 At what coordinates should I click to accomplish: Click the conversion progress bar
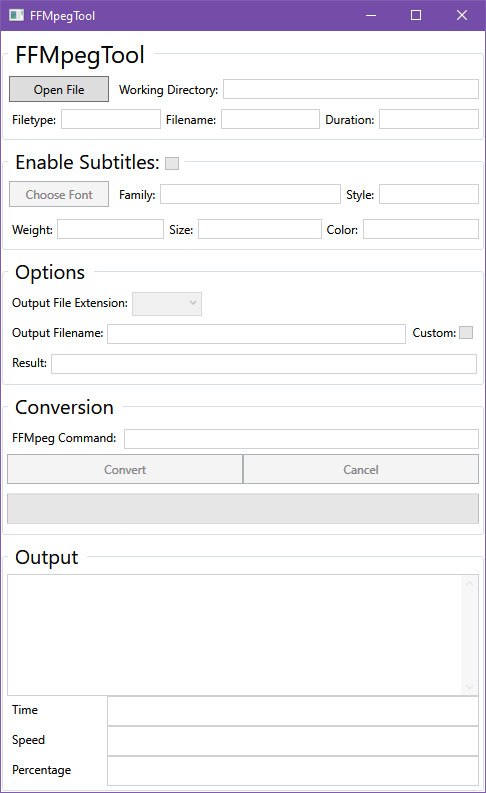pos(243,508)
